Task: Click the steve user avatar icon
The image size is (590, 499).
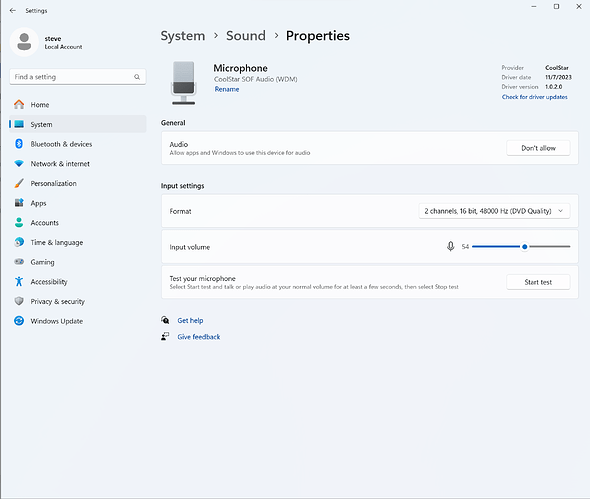Action: click(x=24, y=42)
